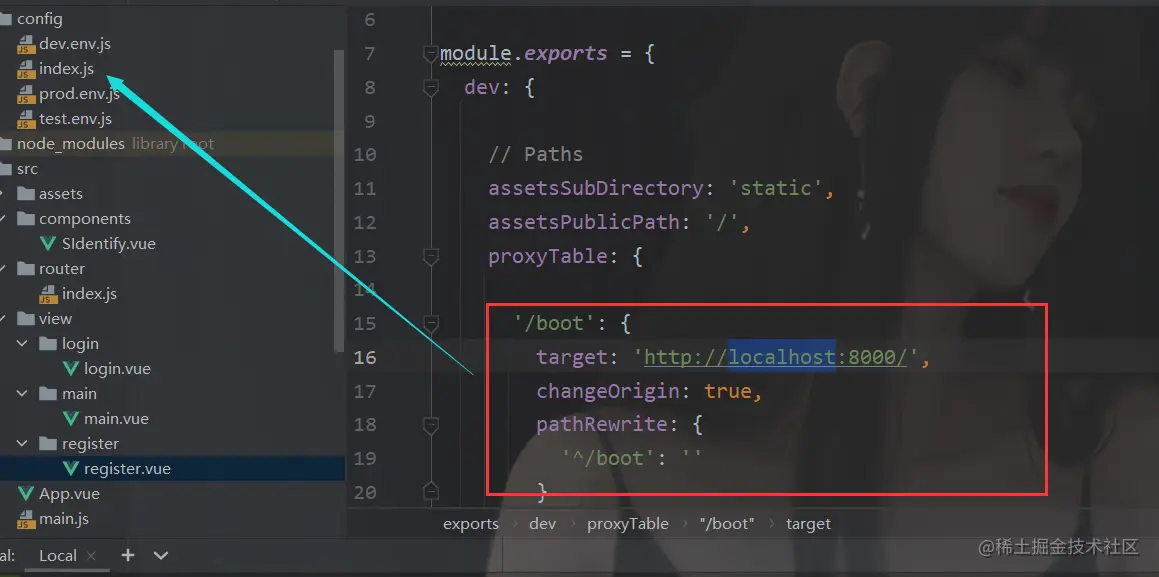The height and width of the screenshot is (577, 1159).
Task: Collapse the login folder chevron
Action: [x=22, y=344]
